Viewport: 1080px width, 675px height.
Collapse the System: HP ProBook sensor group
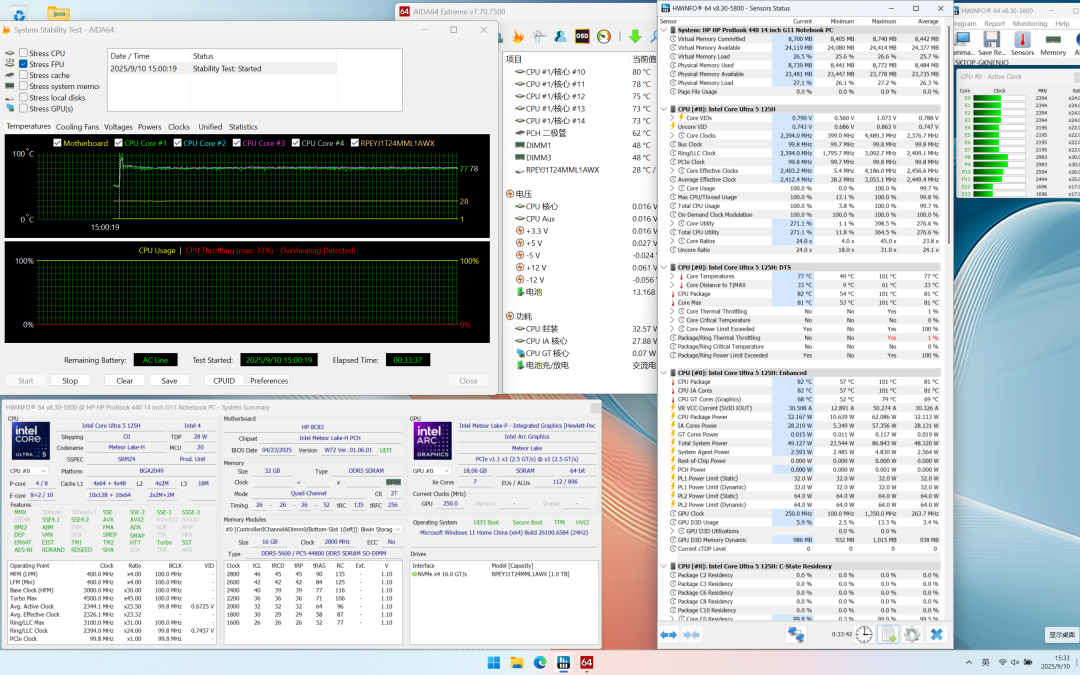664,30
